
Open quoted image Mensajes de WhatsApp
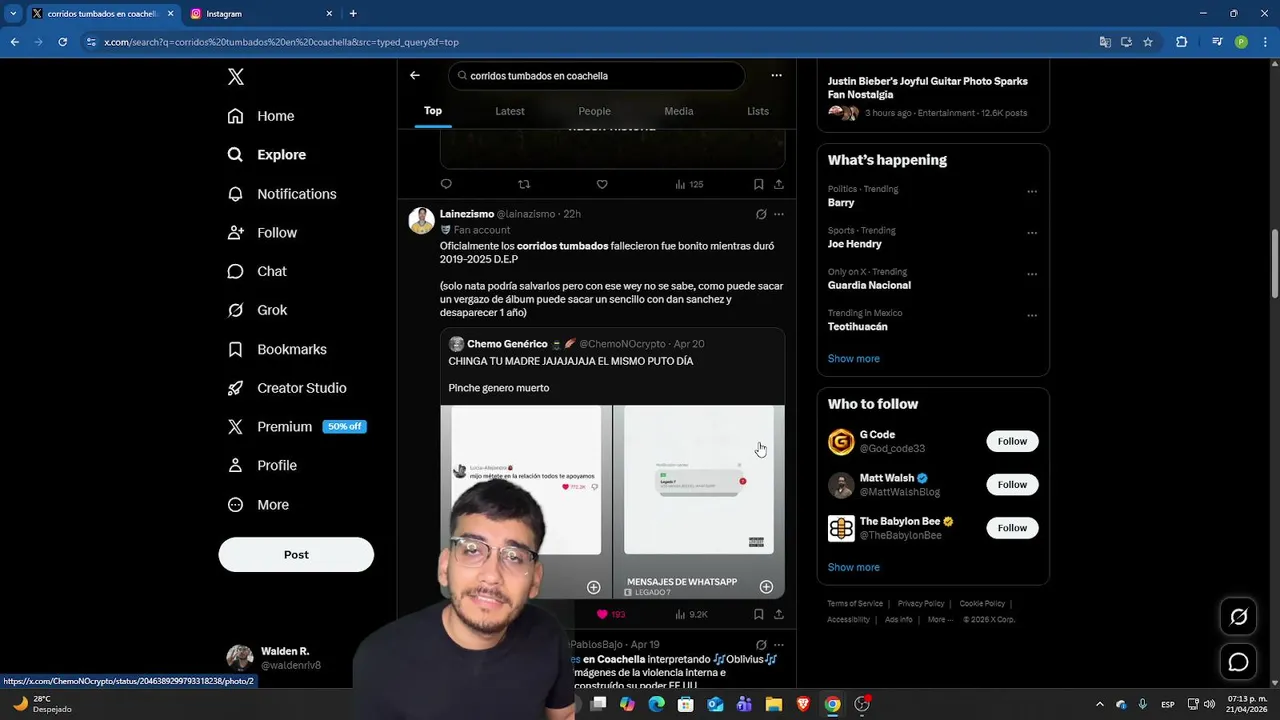tap(699, 501)
